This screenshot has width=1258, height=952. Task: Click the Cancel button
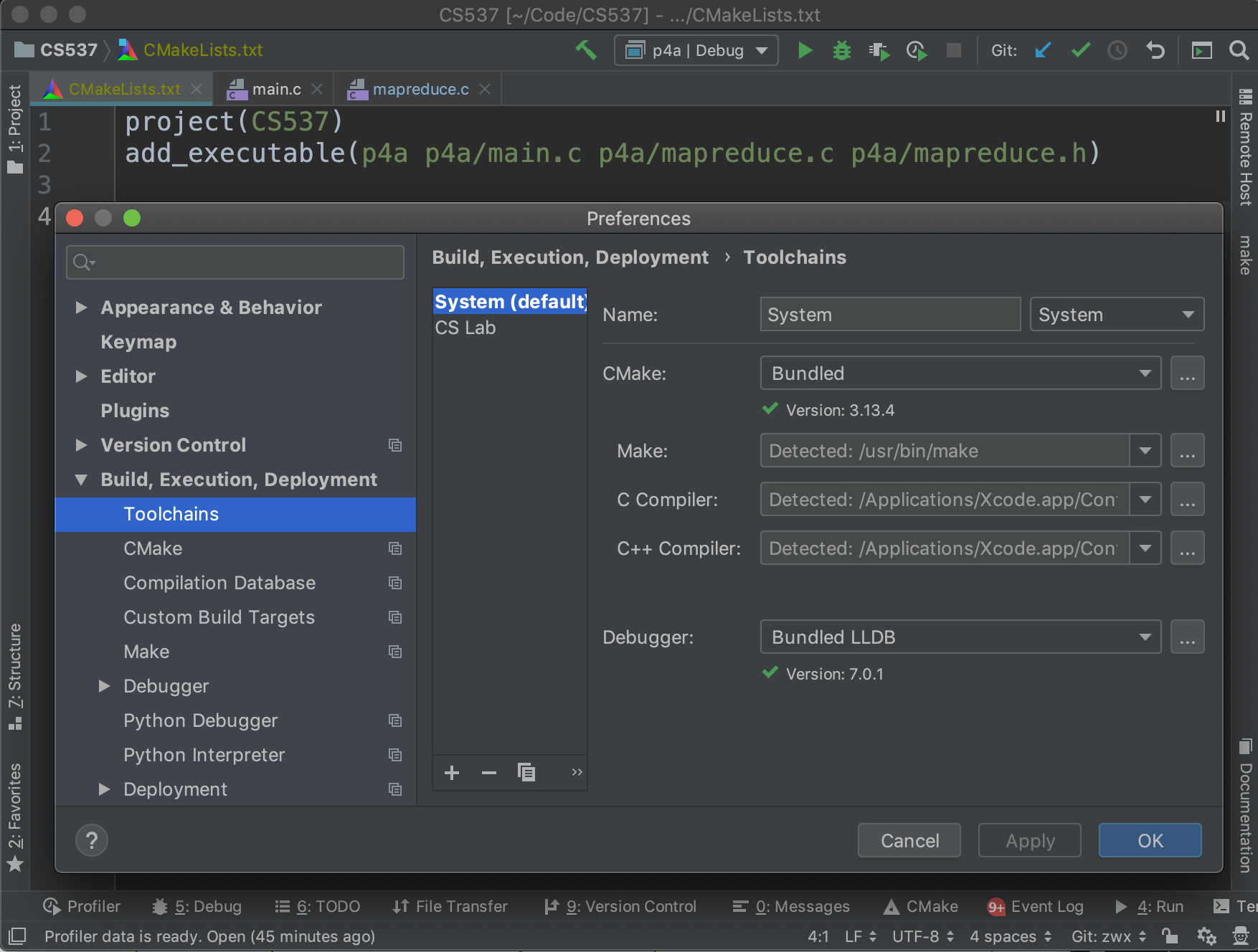[x=909, y=840]
